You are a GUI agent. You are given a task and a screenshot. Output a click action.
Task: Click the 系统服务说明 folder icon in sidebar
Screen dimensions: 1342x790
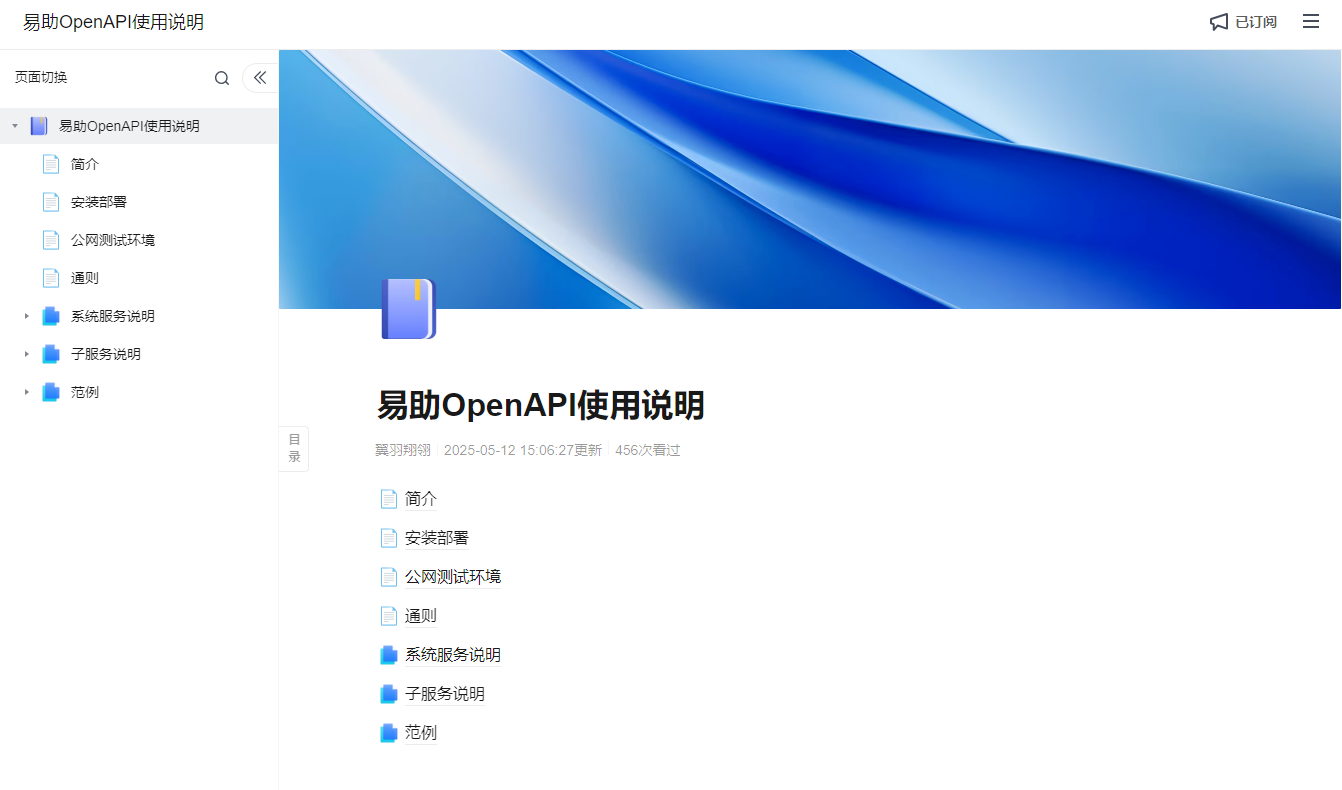pyautogui.click(x=51, y=316)
